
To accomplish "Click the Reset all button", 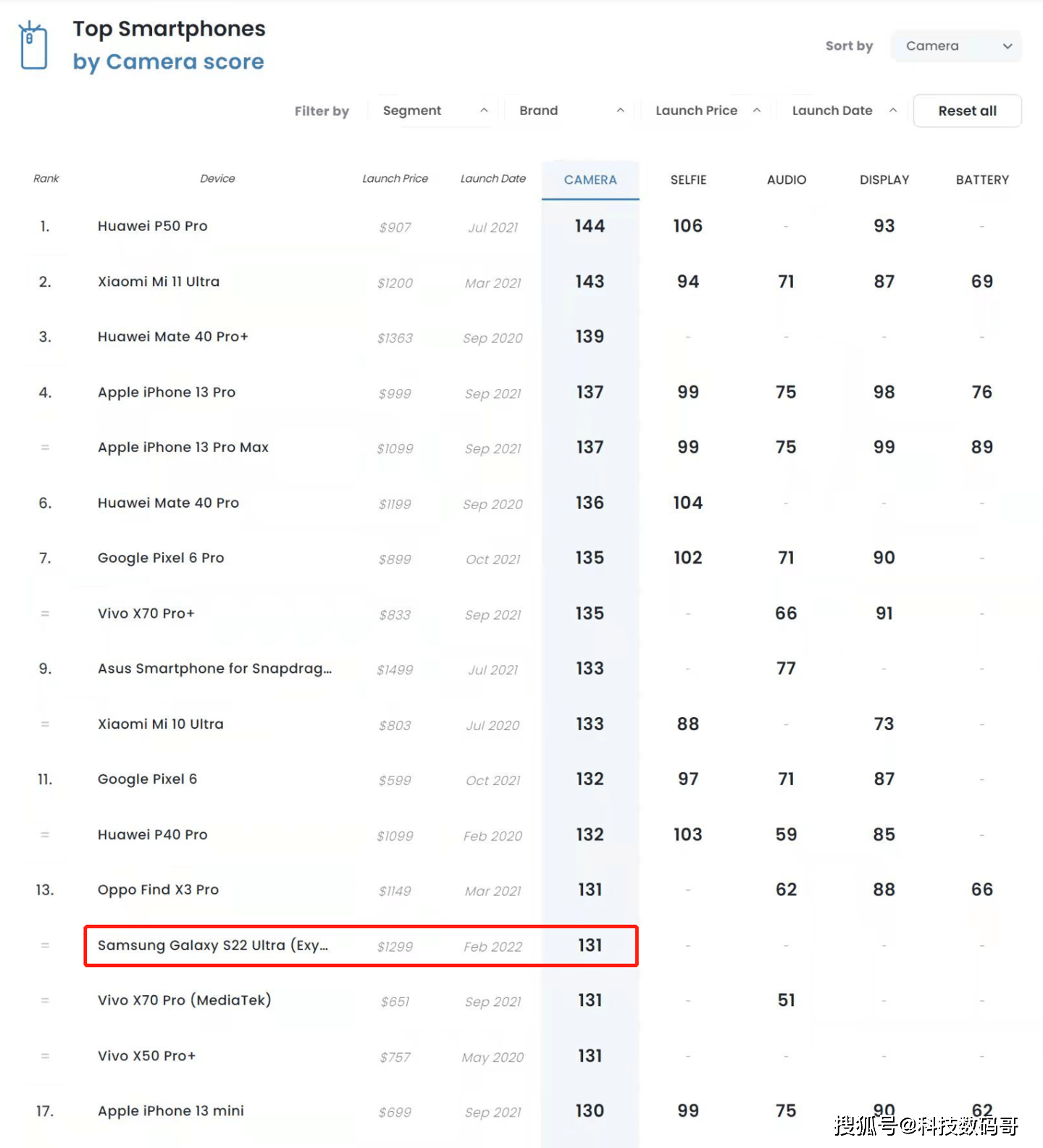I will [x=967, y=111].
